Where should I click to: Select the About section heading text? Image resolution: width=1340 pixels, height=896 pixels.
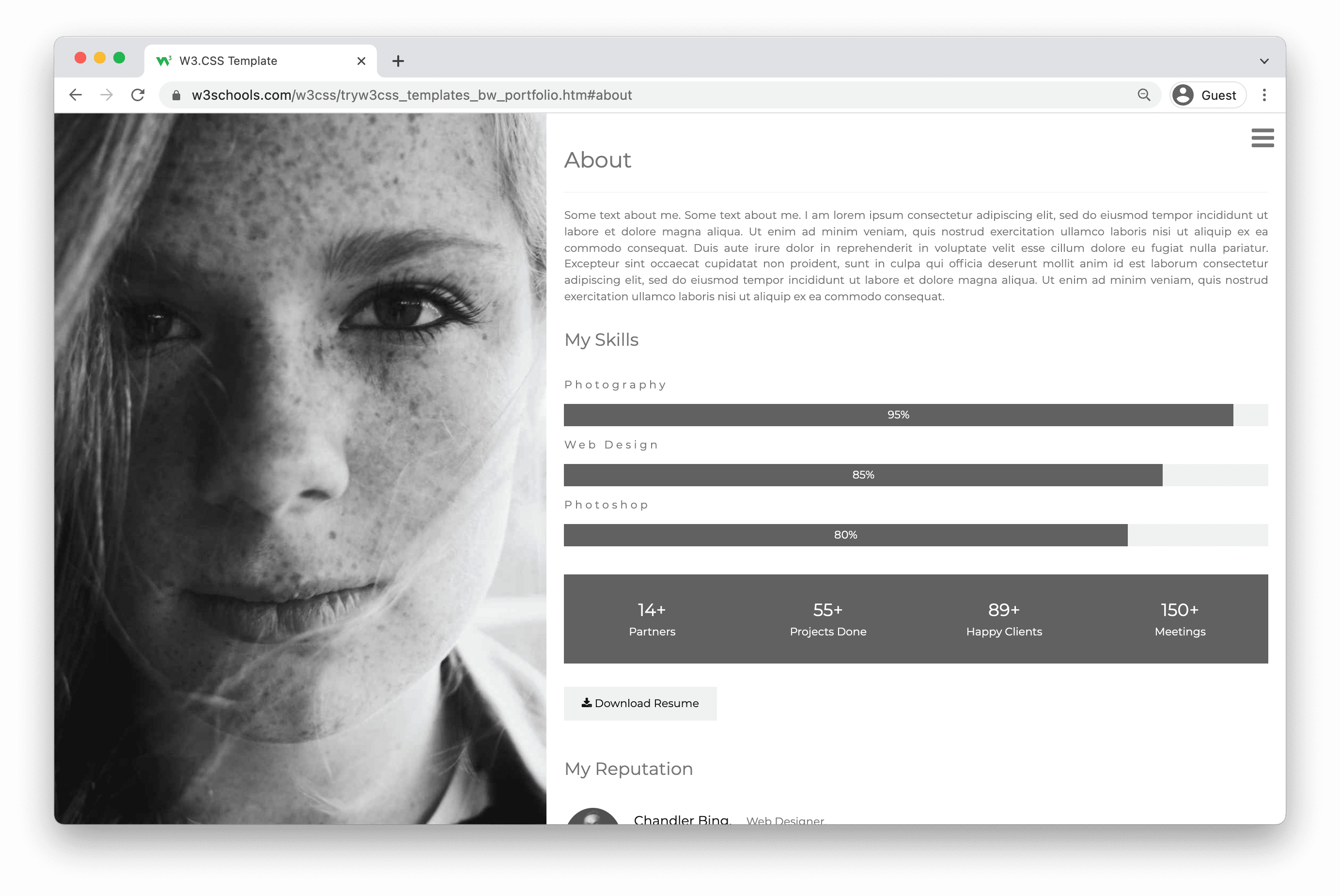(x=598, y=160)
